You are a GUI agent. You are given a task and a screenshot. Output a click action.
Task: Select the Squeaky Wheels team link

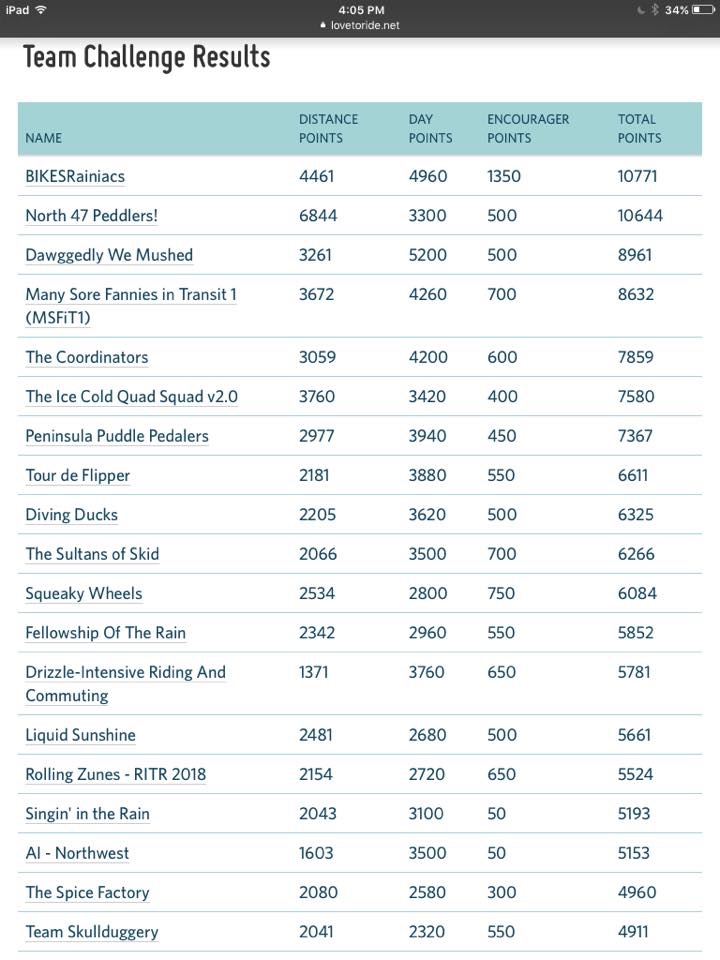(x=84, y=593)
